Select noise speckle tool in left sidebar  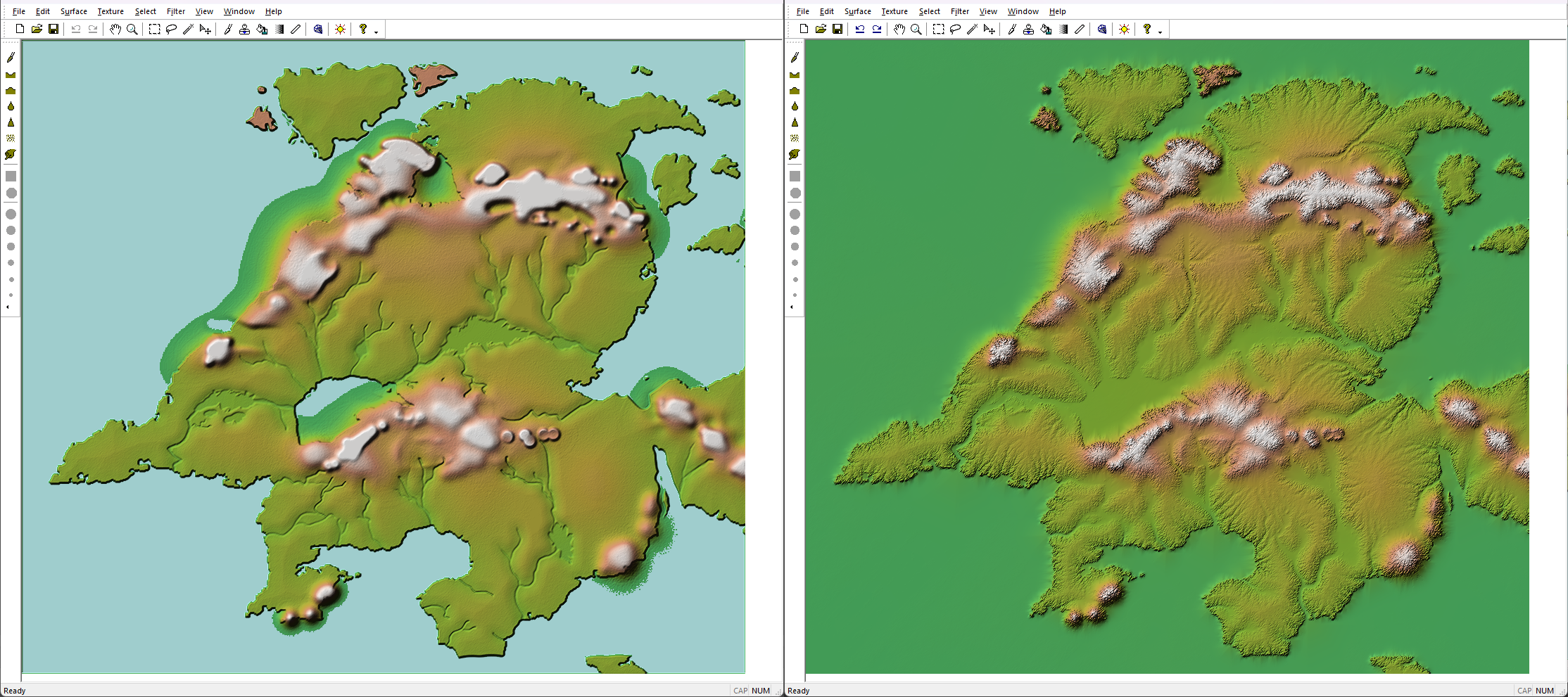11,139
